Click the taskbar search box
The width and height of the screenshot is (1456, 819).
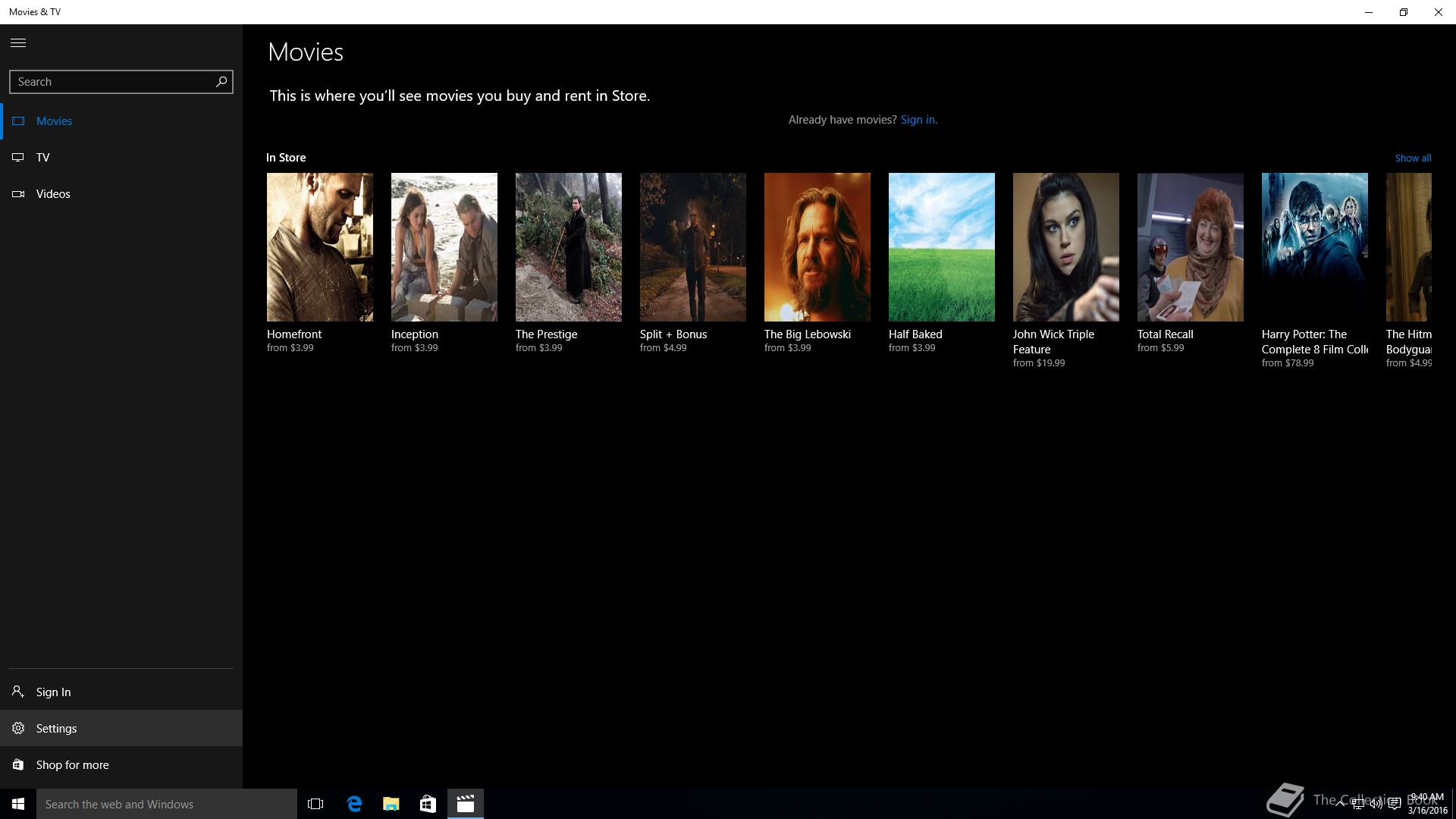click(x=167, y=804)
